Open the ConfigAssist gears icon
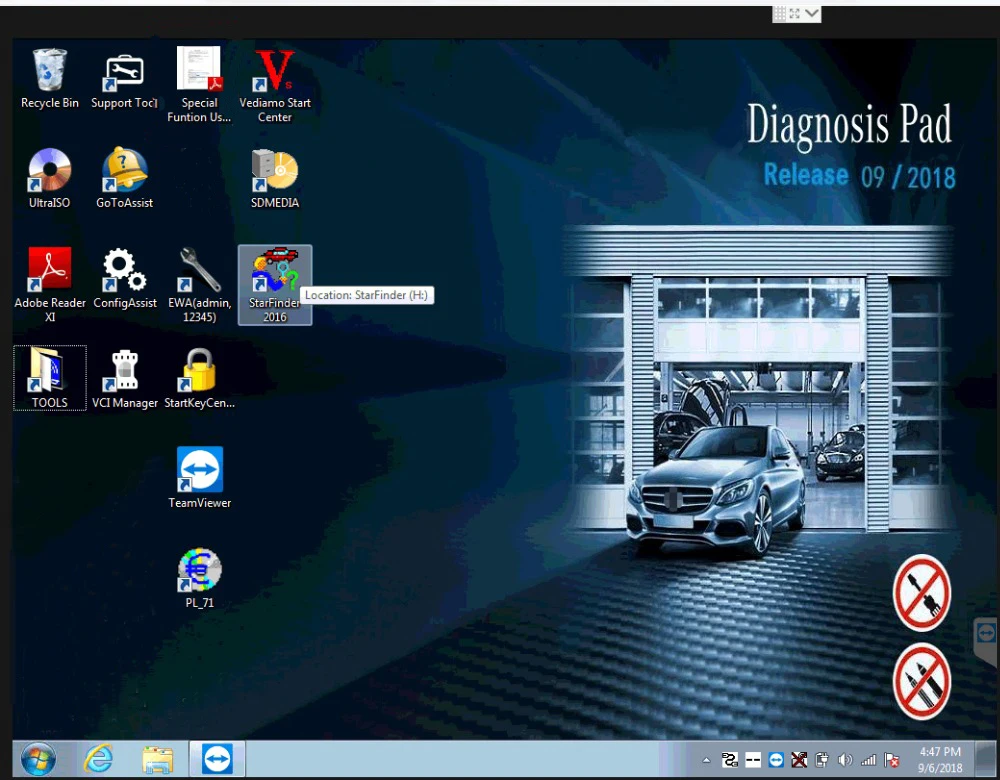 [124, 279]
